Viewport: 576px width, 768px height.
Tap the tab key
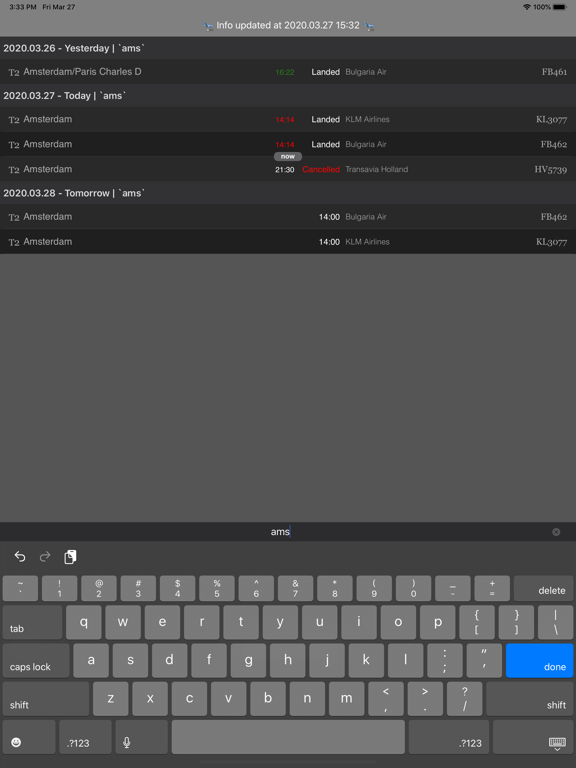pyautogui.click(x=32, y=622)
